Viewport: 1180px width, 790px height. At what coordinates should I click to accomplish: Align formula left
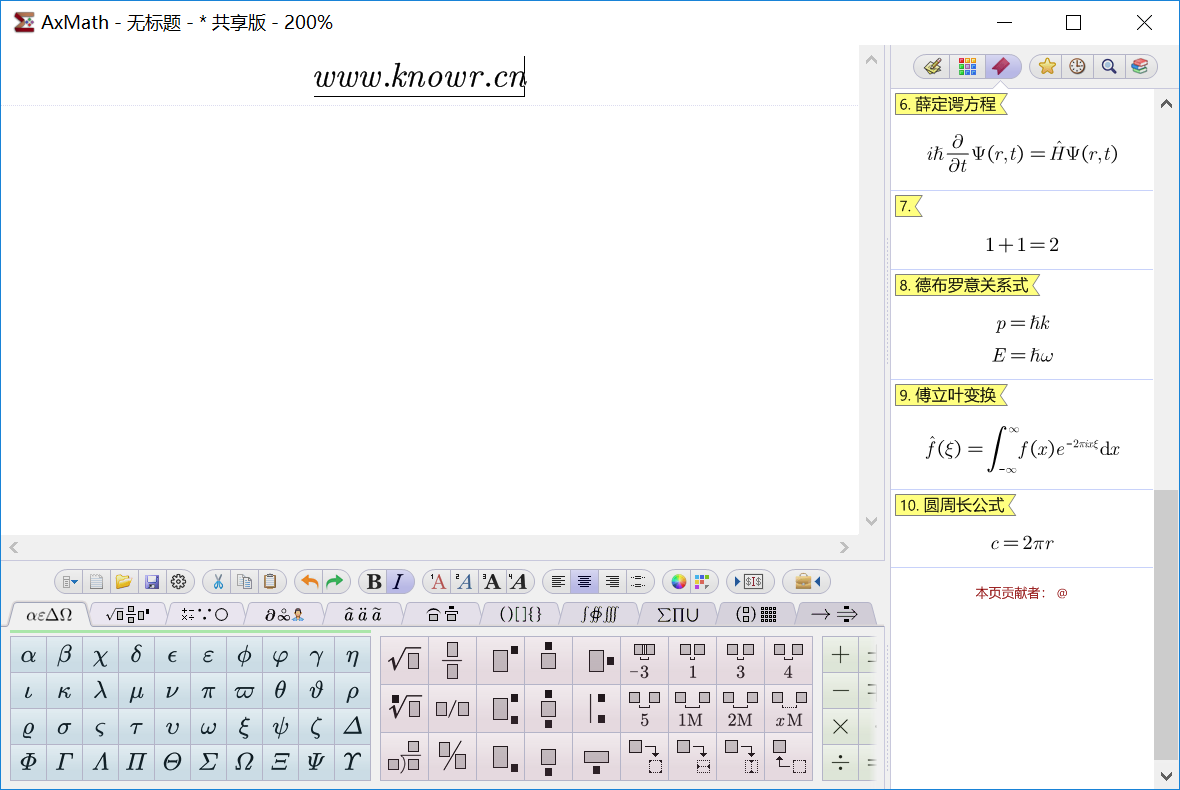click(558, 582)
